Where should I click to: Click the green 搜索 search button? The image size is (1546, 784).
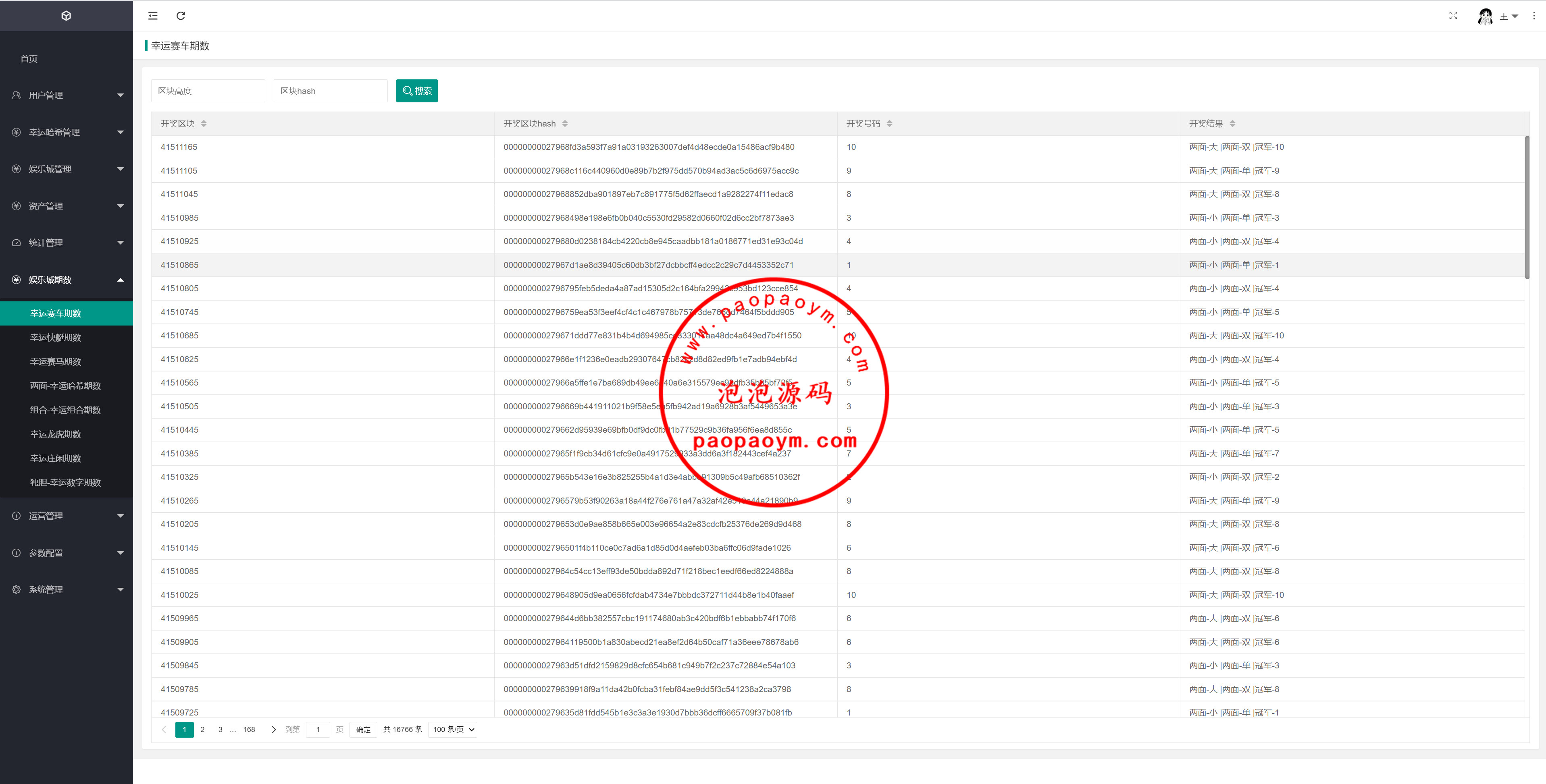pos(416,91)
